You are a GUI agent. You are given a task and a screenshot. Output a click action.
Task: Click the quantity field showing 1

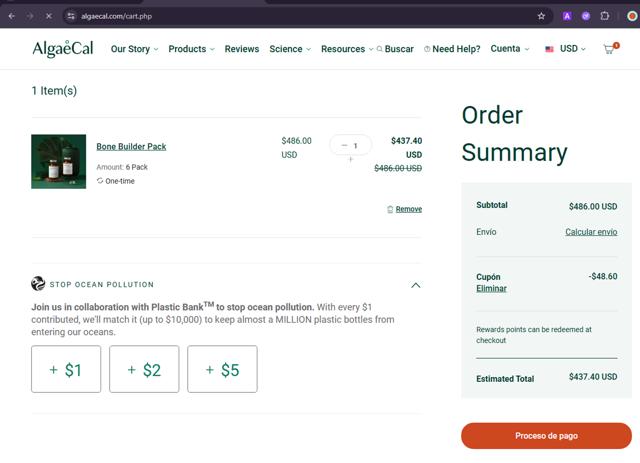coord(356,146)
